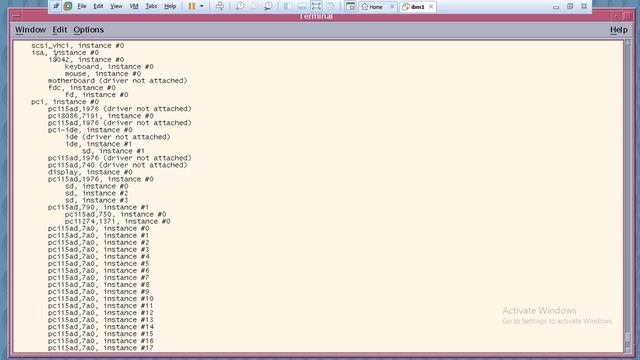This screenshot has width=640, height=360.
Task: Open Terminal Options menu
Action: point(89,30)
